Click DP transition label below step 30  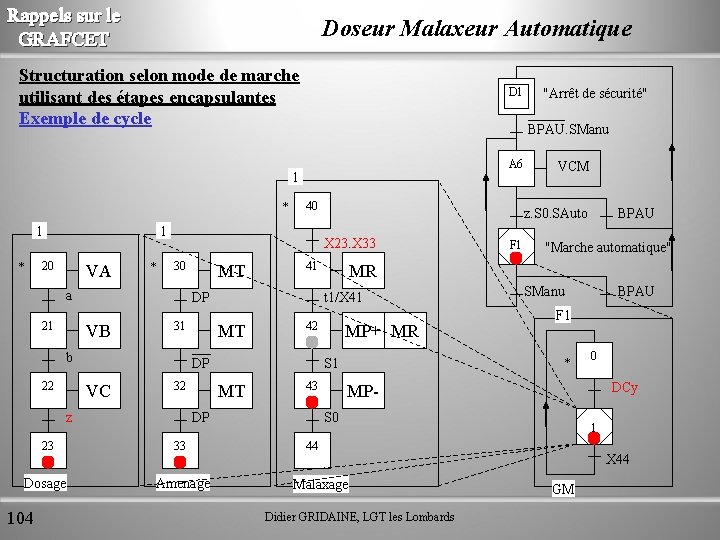pos(200,297)
